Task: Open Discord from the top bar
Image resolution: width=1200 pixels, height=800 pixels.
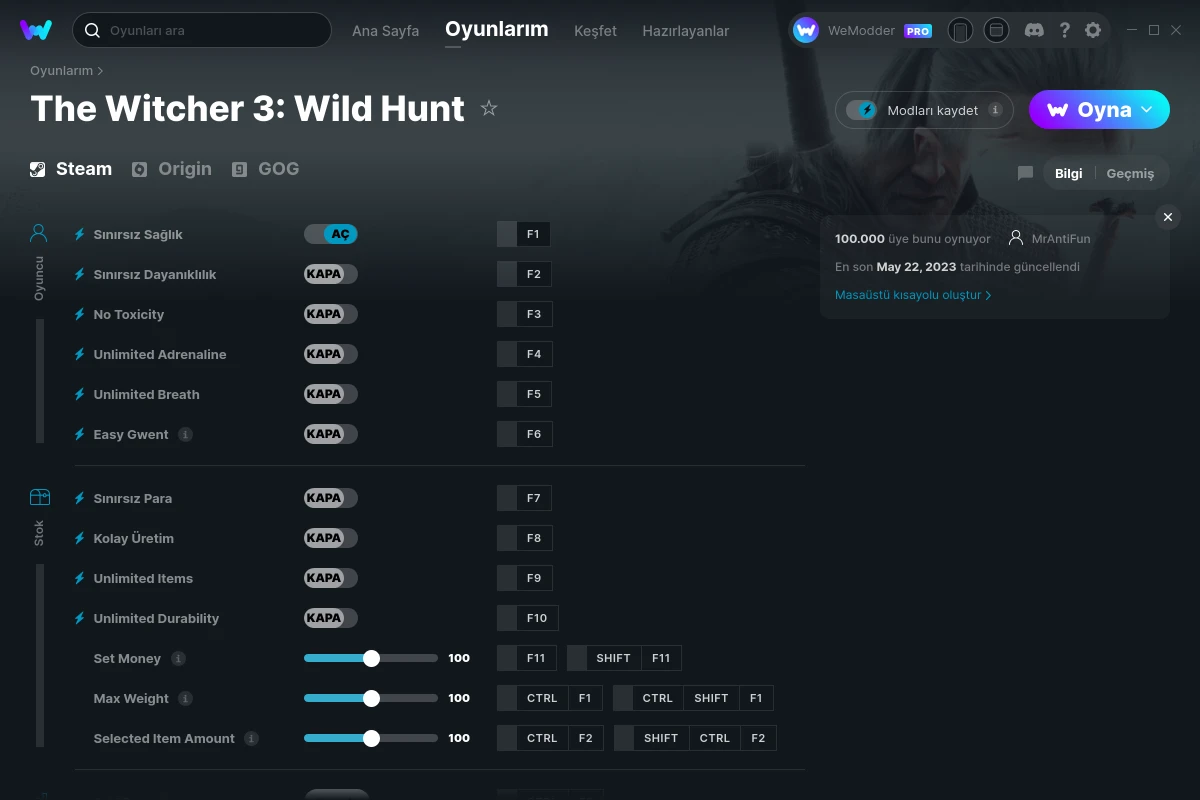Action: tap(1034, 30)
